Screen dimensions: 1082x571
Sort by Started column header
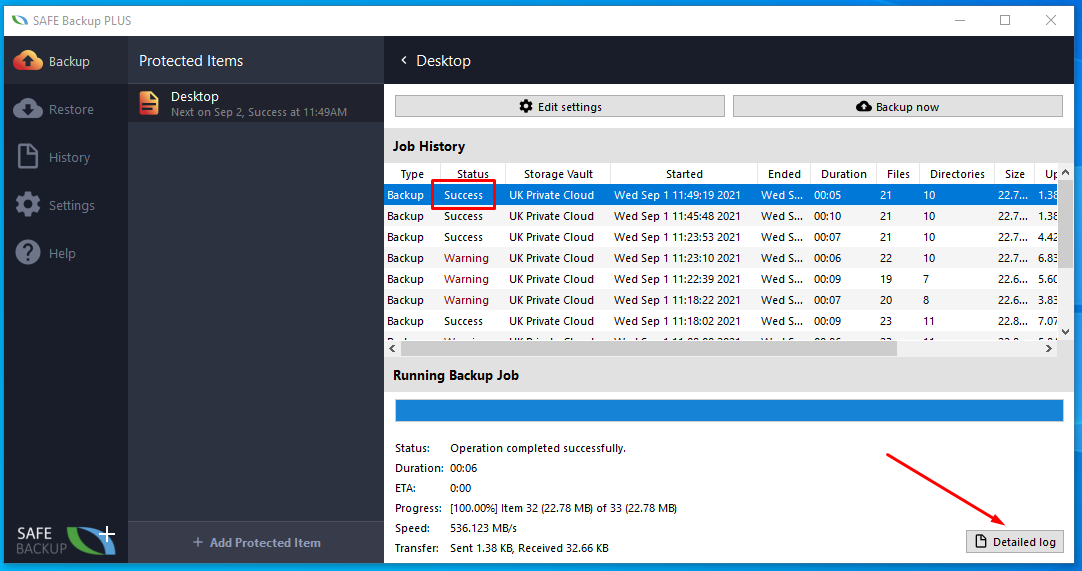(684, 174)
